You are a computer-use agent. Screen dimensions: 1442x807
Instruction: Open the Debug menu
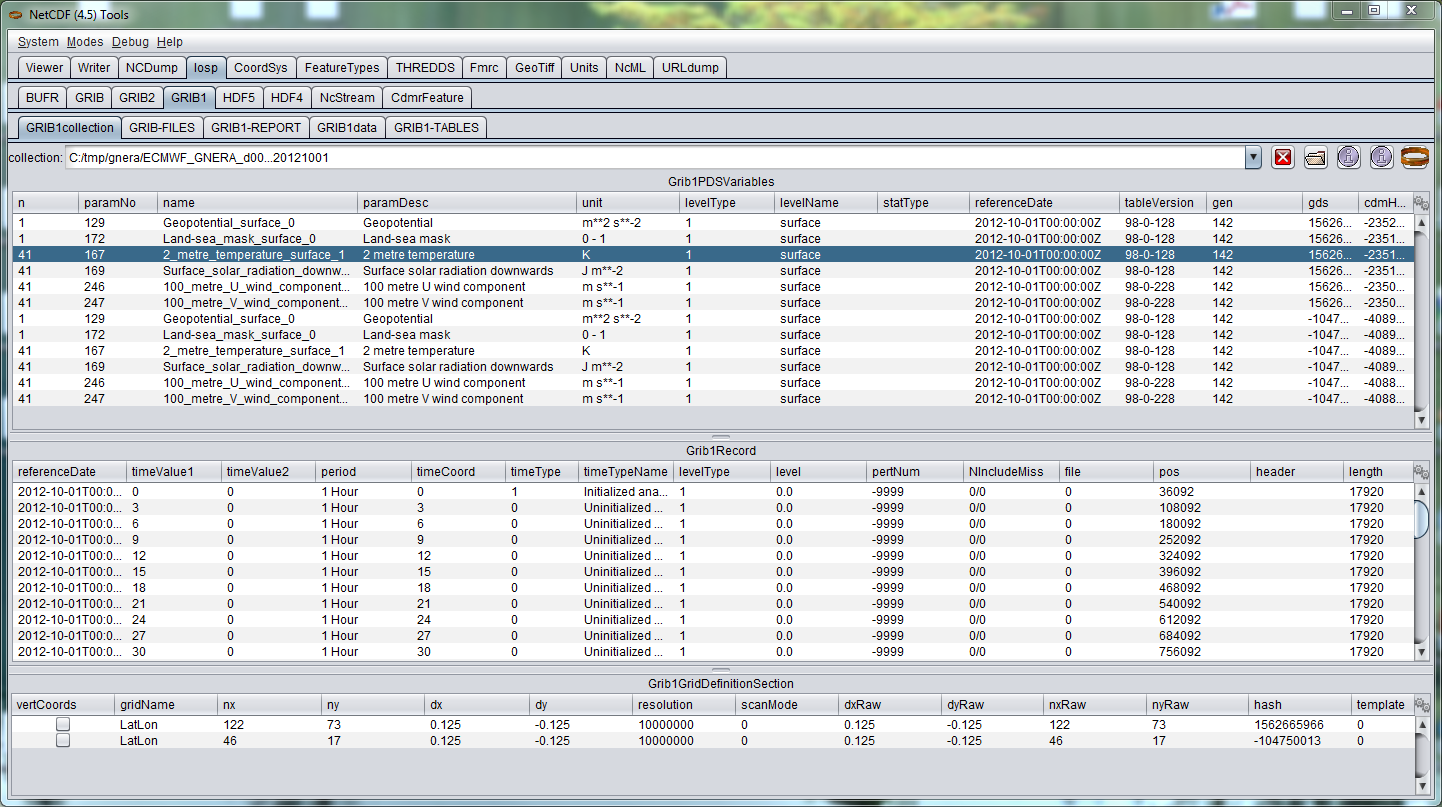coord(130,42)
